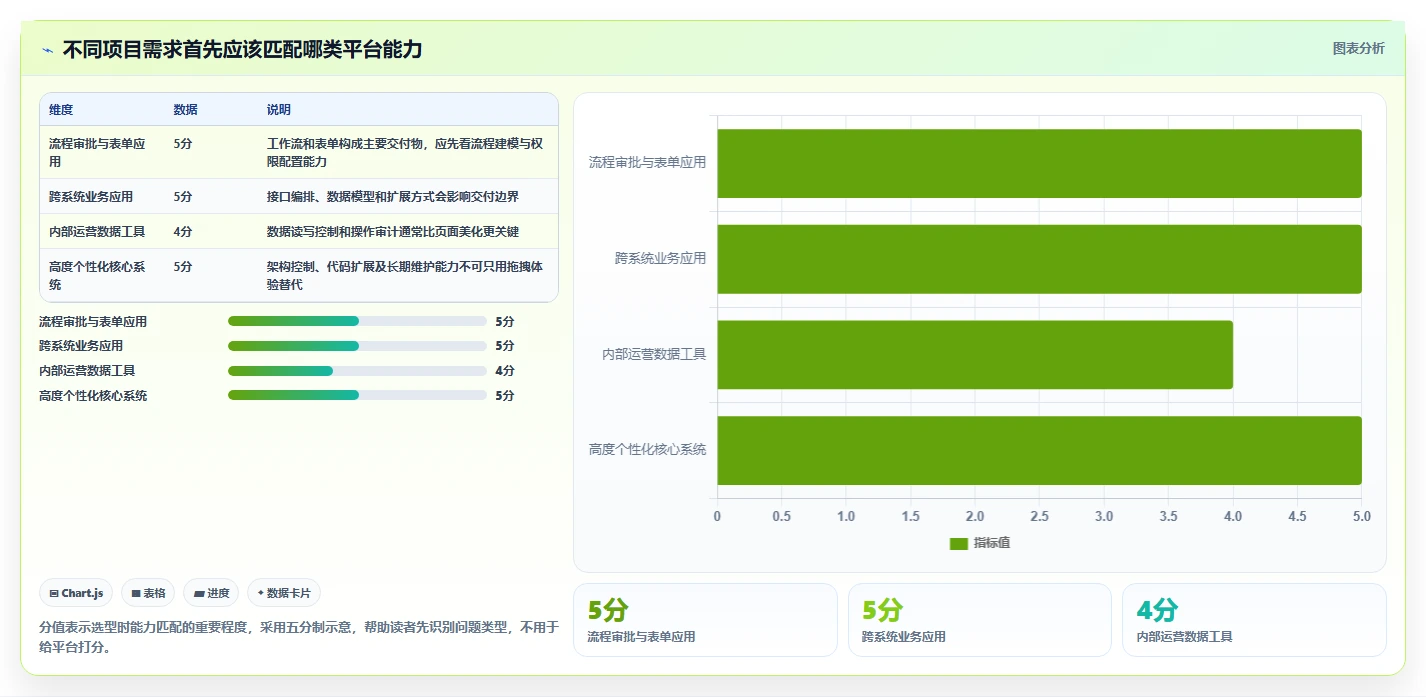Viewport: 1426px width, 697px height.
Task: Click the 4分 card for 内部运营数据工具
Action: click(x=1254, y=620)
